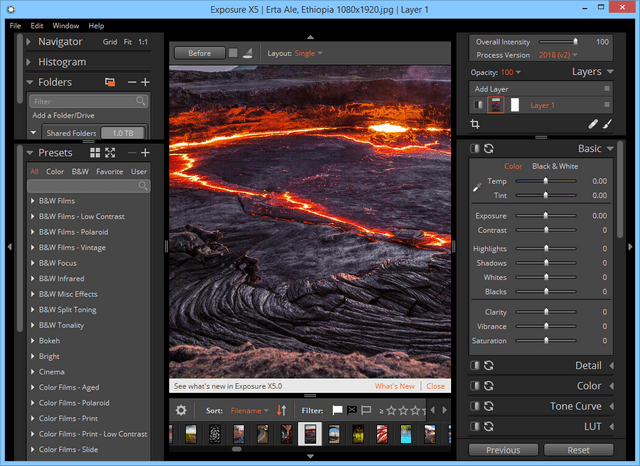The image size is (640, 466).
Task: Expand the B&W Films preset folder
Action: tap(33, 201)
